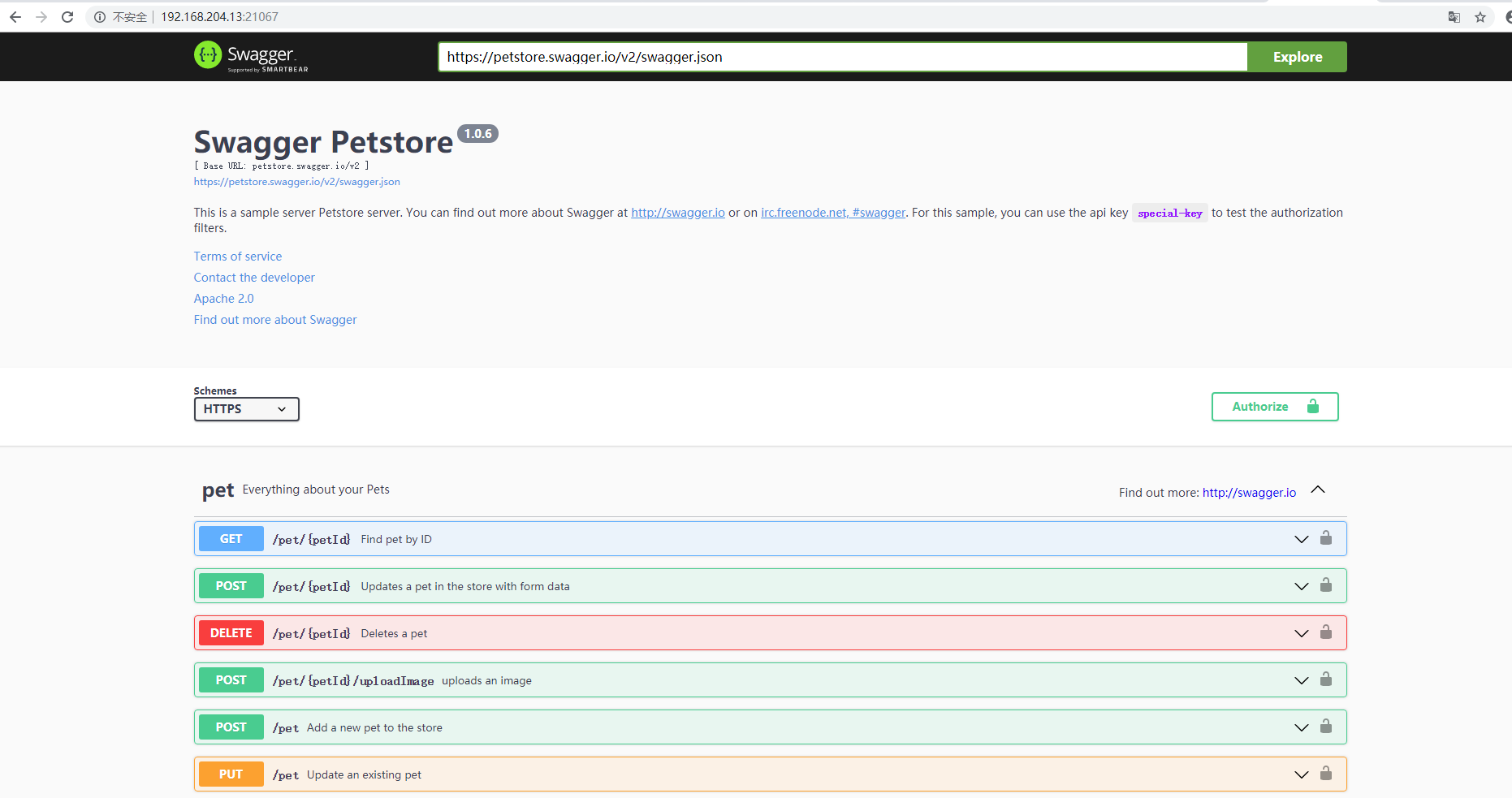Open http://swagger.io link in description
Viewport: 1512px width, 798px height.
pyautogui.click(x=678, y=213)
